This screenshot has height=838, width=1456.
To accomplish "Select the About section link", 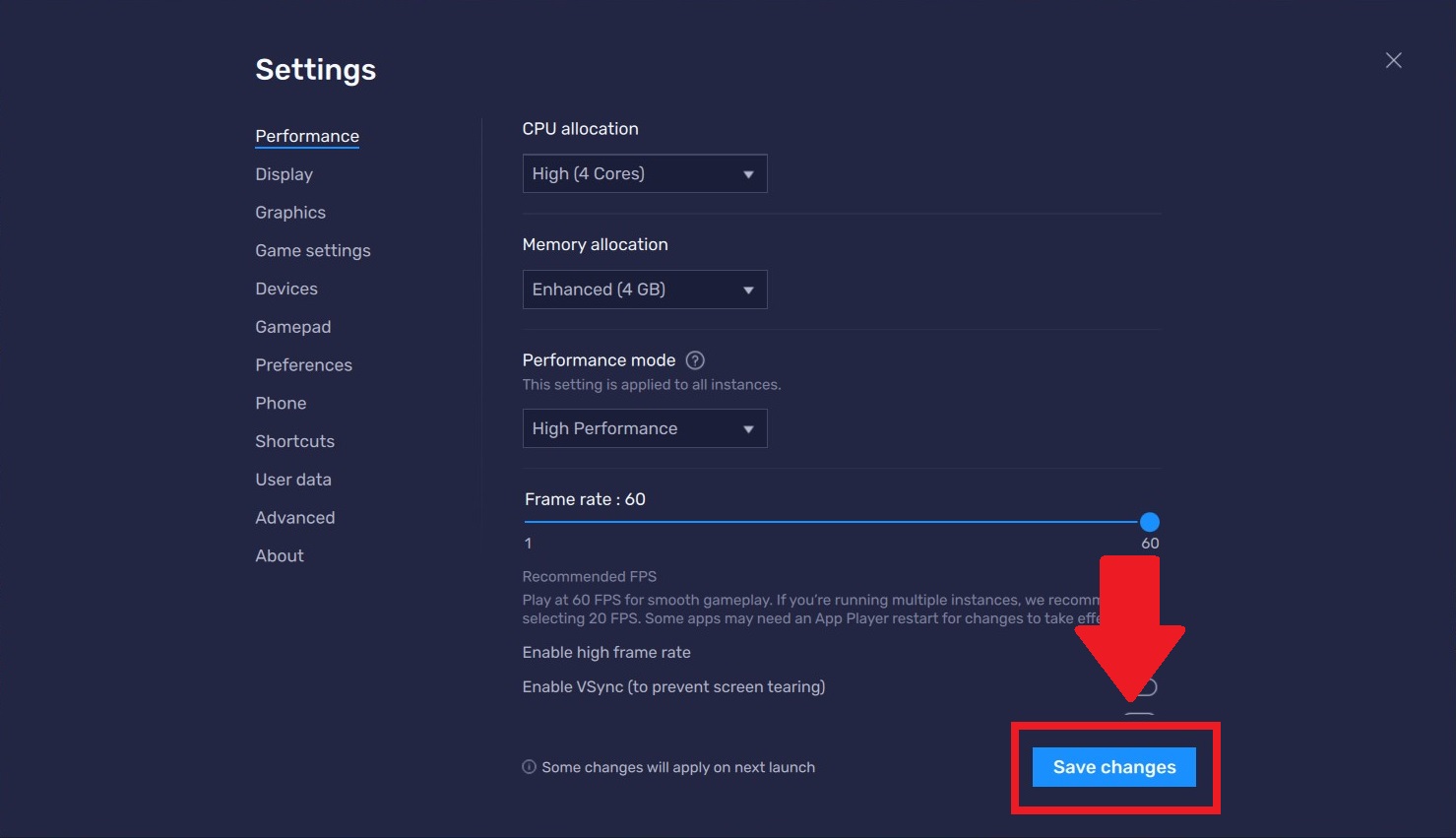I will [279, 555].
